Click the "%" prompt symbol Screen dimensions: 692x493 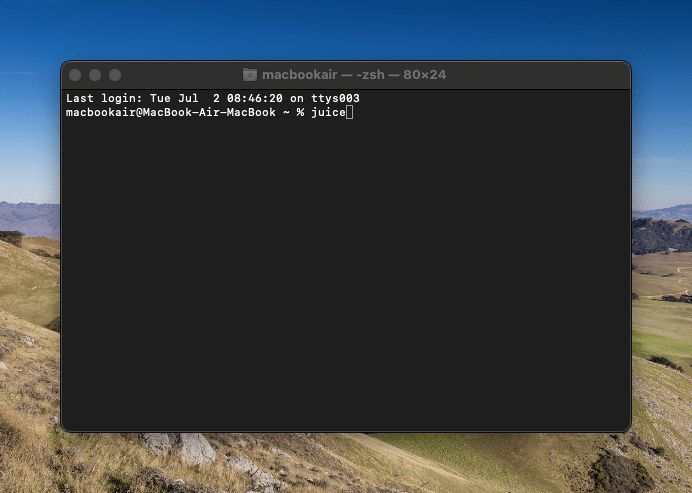(x=300, y=113)
